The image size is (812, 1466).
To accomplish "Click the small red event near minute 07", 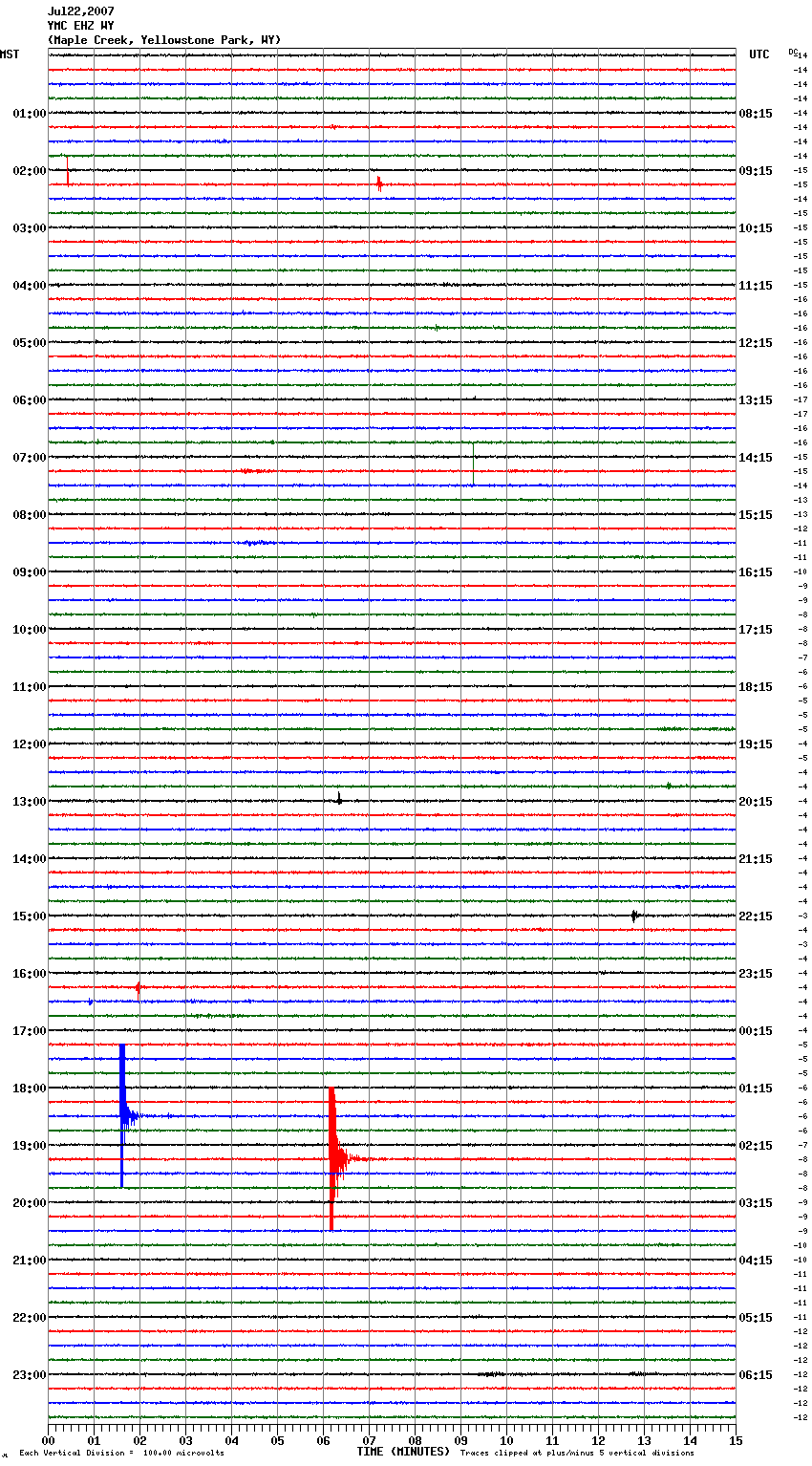I will click(379, 184).
